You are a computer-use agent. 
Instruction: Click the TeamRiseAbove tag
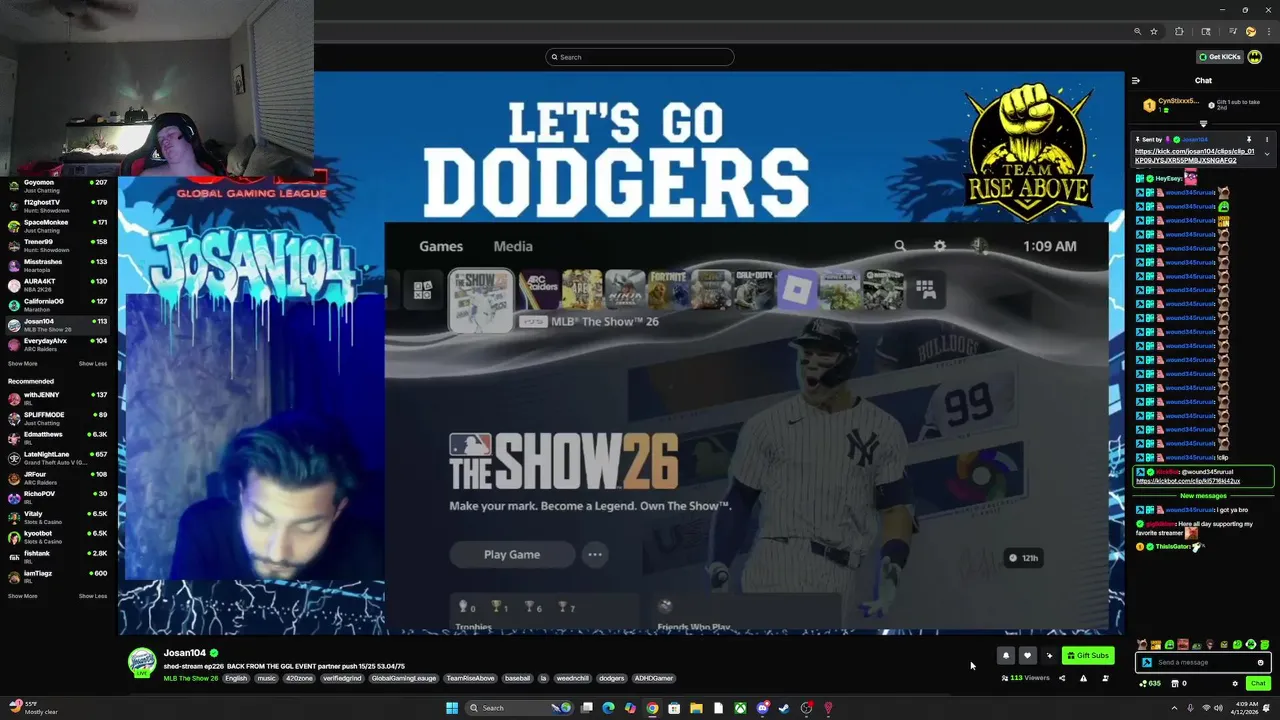pyautogui.click(x=470, y=678)
